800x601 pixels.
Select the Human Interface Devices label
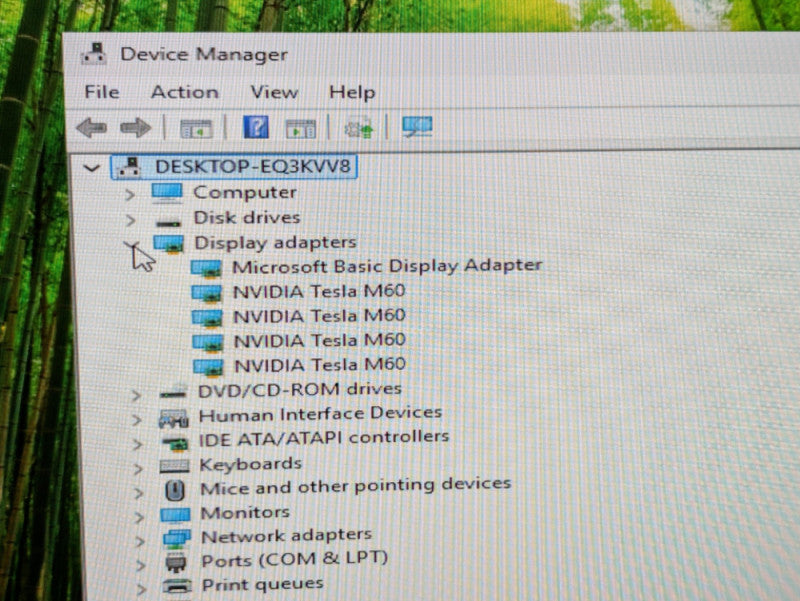[320, 414]
